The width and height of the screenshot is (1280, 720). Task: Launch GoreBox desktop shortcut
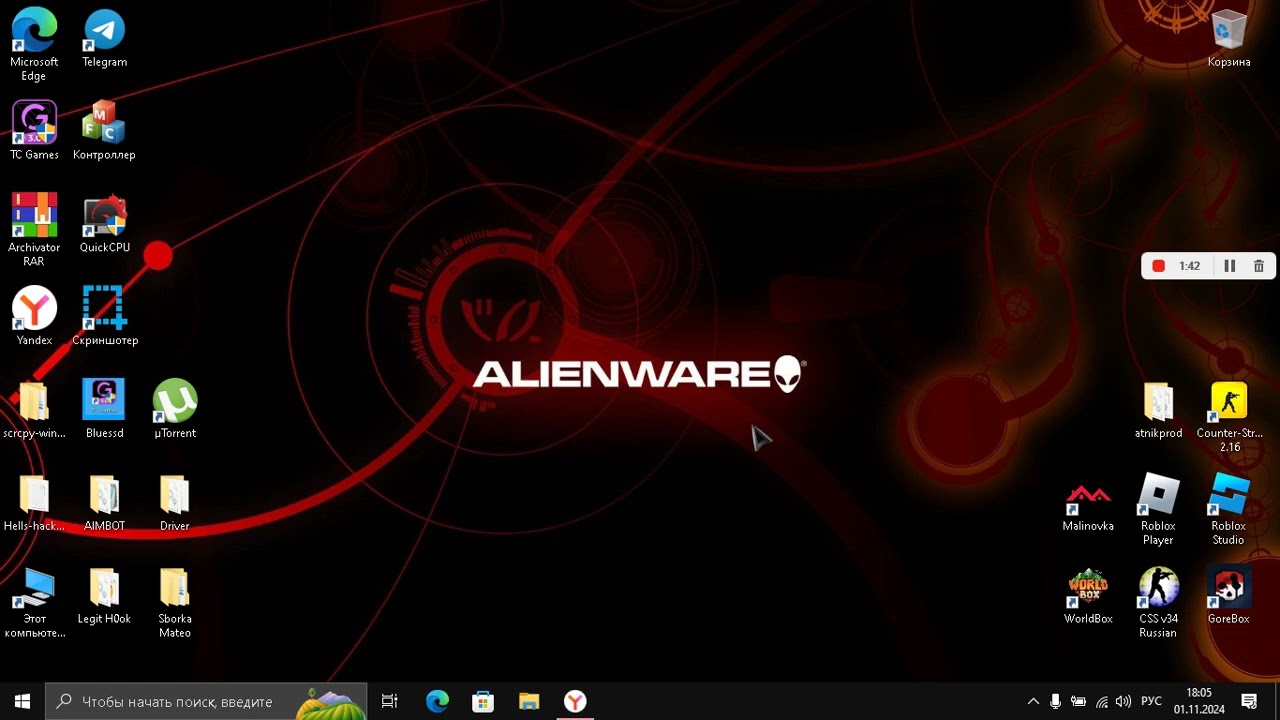coord(1229,596)
